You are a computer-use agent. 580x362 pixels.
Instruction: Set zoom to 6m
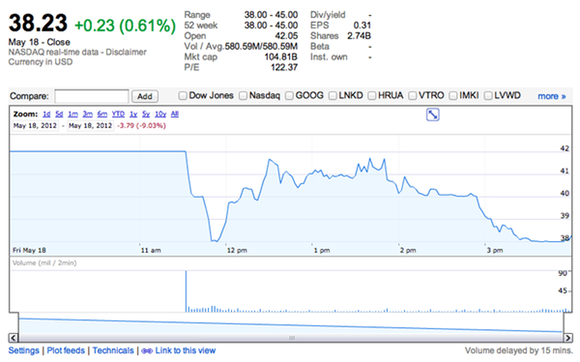[102, 114]
